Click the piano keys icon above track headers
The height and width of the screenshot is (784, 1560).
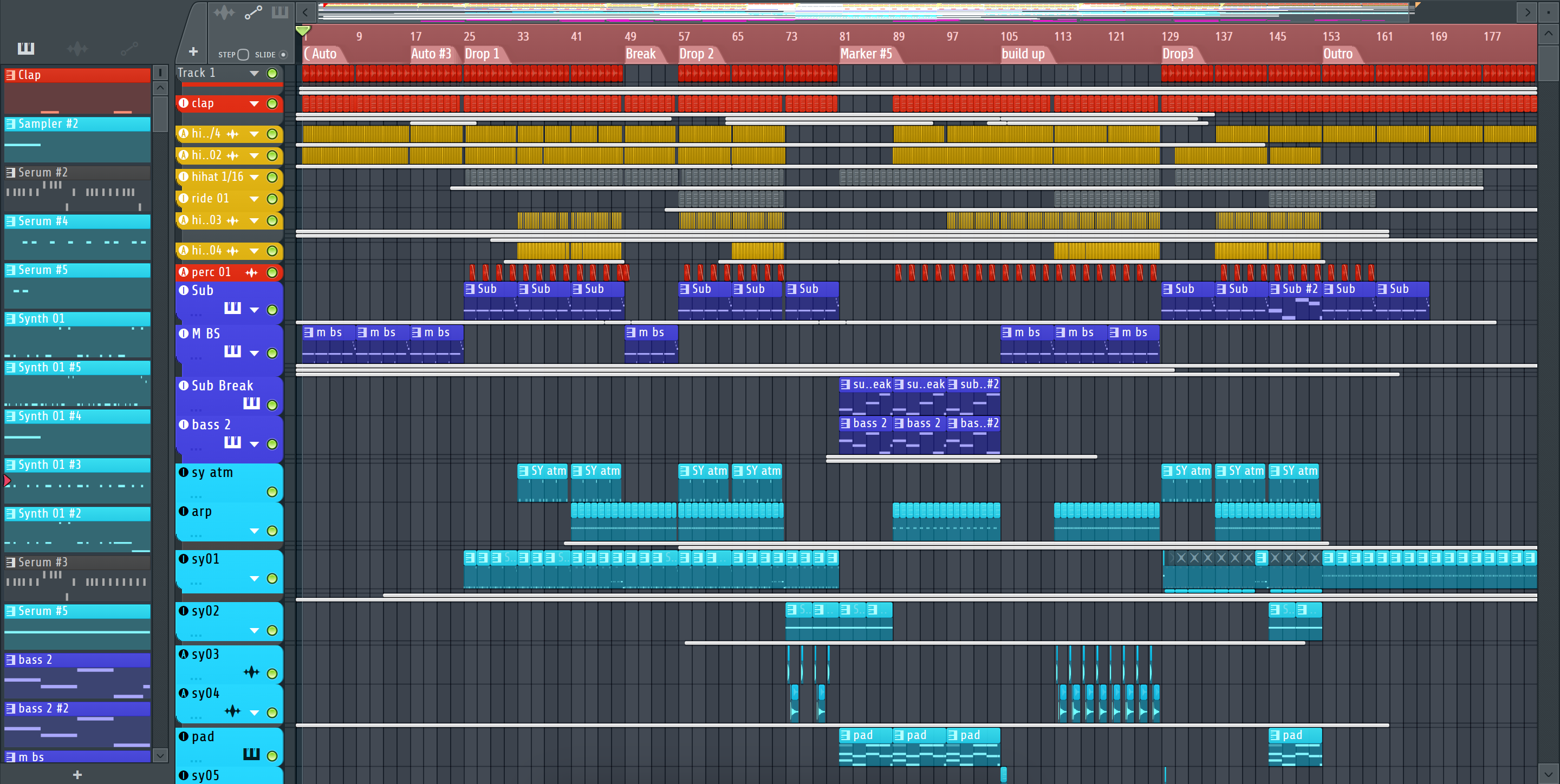[280, 12]
